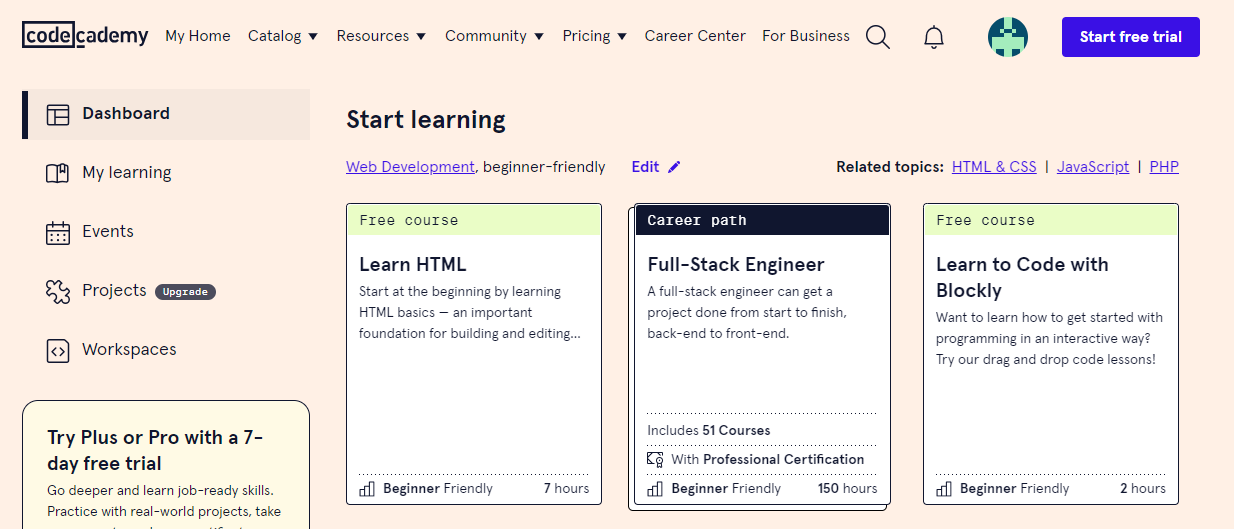Image resolution: width=1234 pixels, height=529 pixels.
Task: Open search with the magnifying glass icon
Action: point(877,37)
